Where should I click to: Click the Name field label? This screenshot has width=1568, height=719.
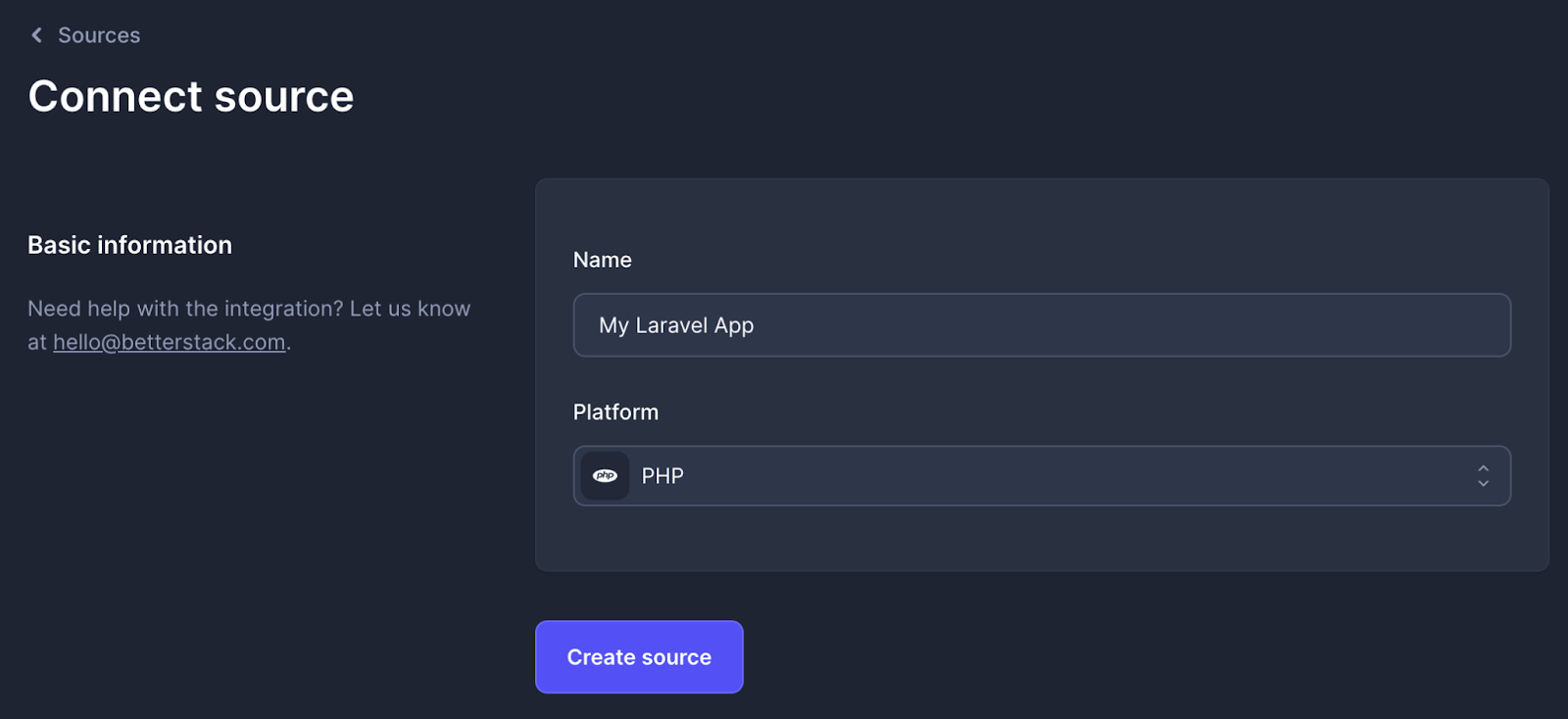pyautogui.click(x=603, y=260)
